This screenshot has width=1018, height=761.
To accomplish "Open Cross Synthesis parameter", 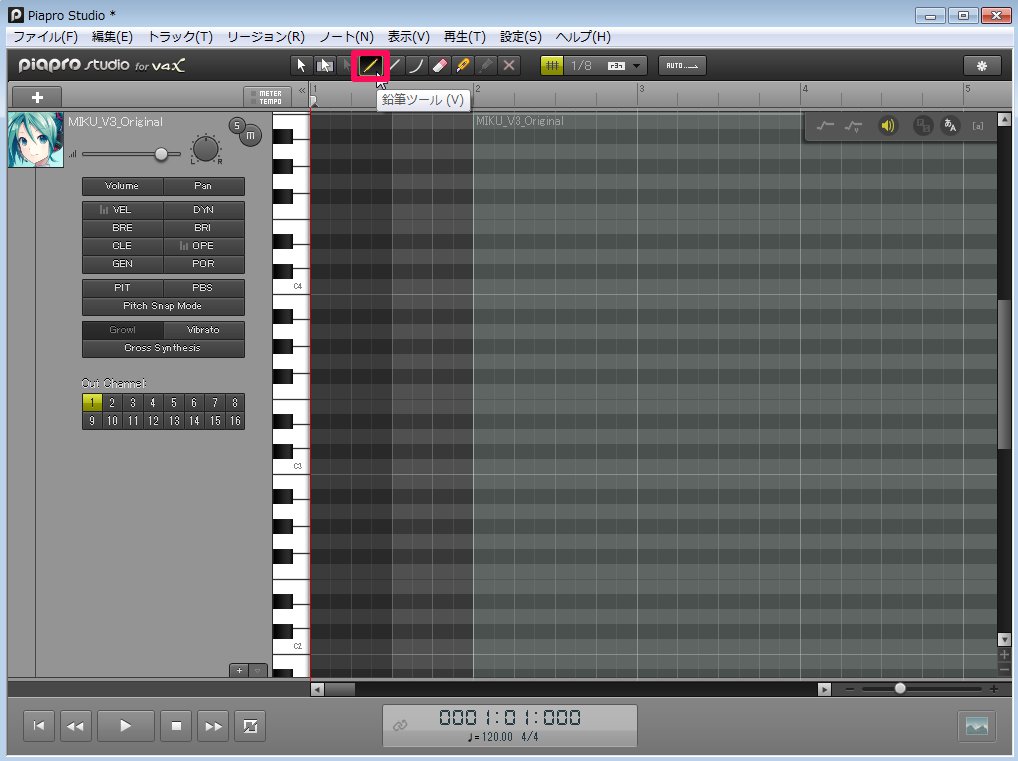I will [163, 348].
